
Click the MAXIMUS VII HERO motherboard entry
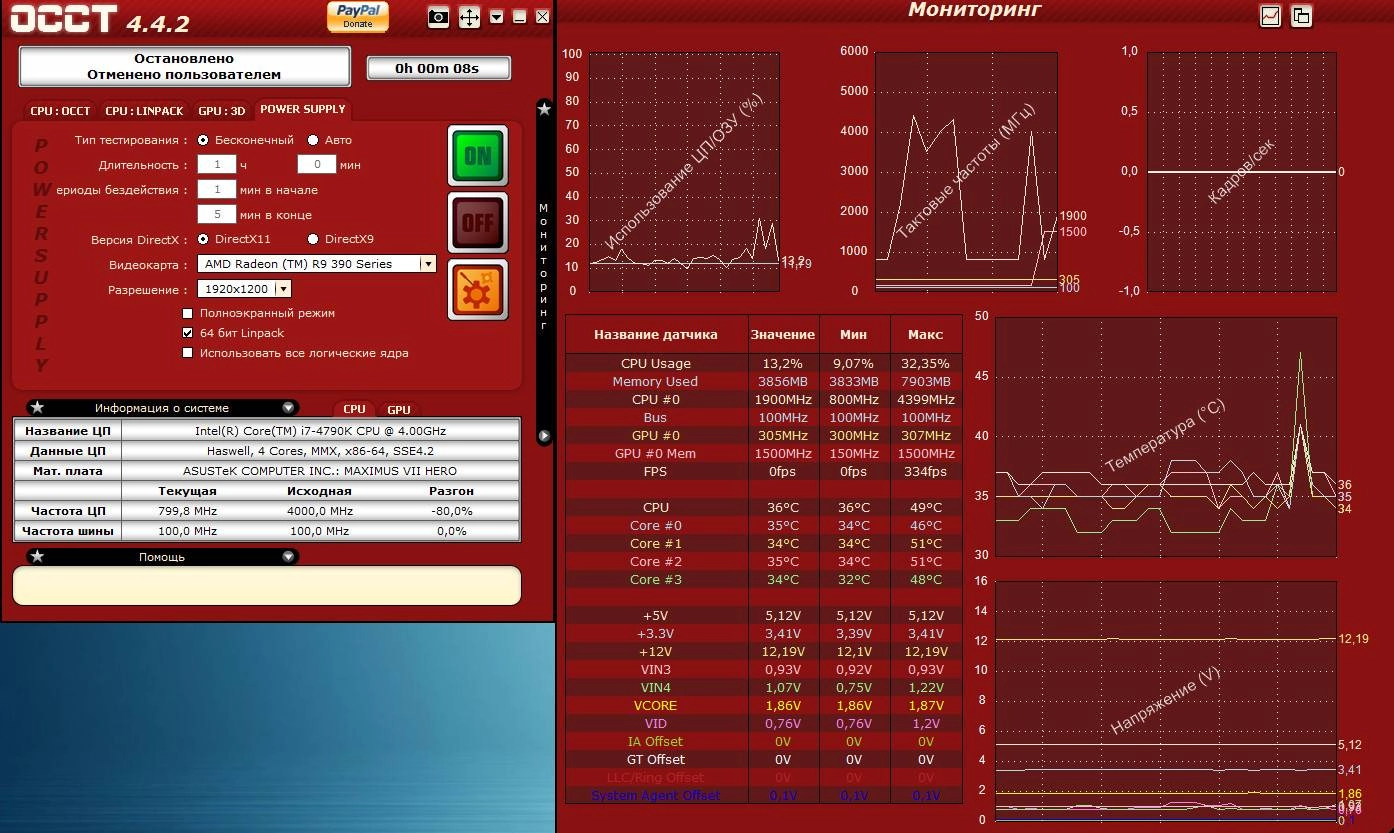coord(320,471)
